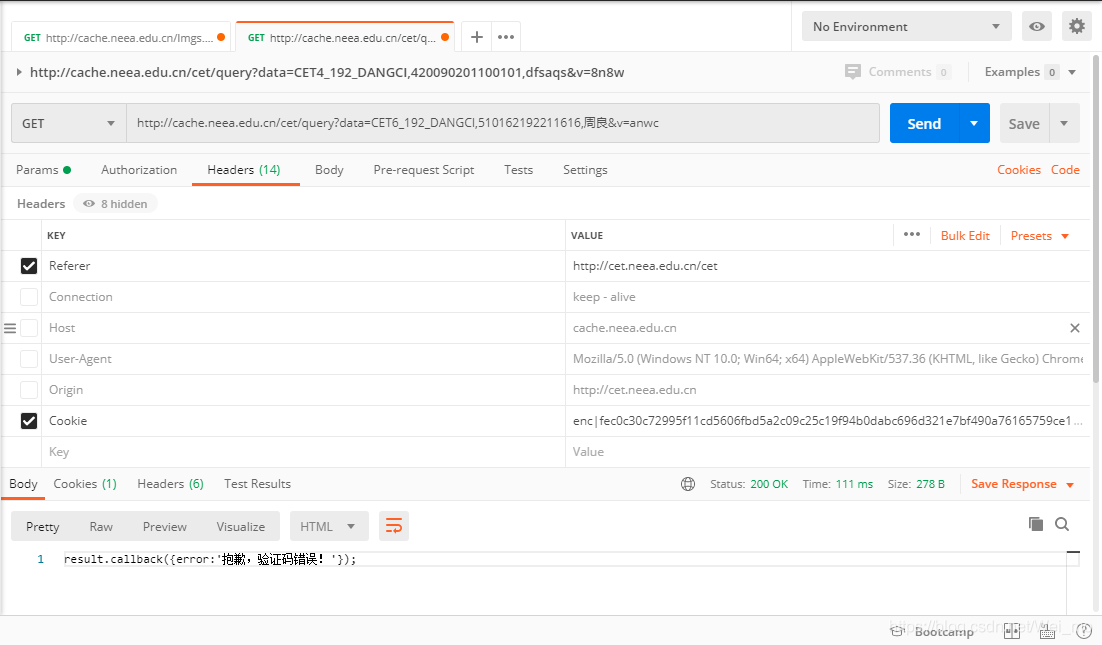Switch to response Cookies (1) tab
The height and width of the screenshot is (645, 1102).
85,484
